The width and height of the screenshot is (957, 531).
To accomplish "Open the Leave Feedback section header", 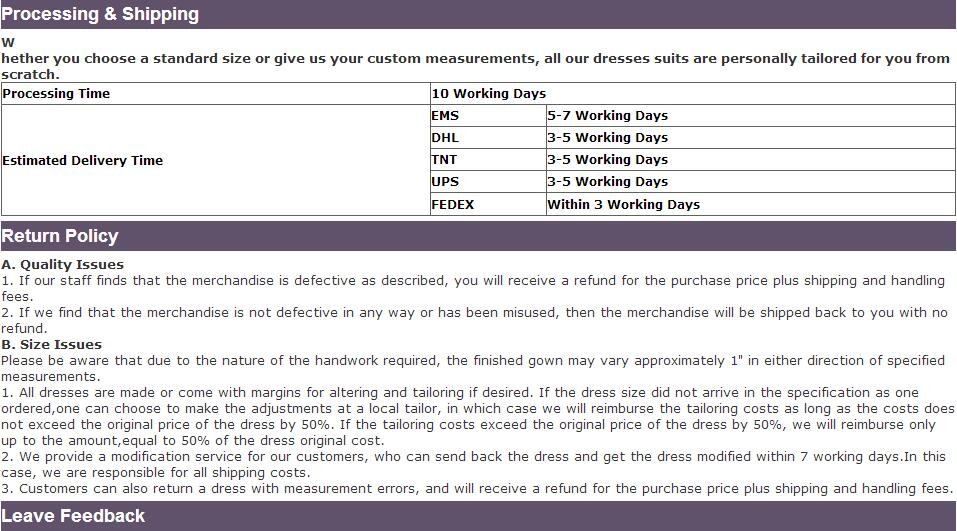I will coord(73,516).
